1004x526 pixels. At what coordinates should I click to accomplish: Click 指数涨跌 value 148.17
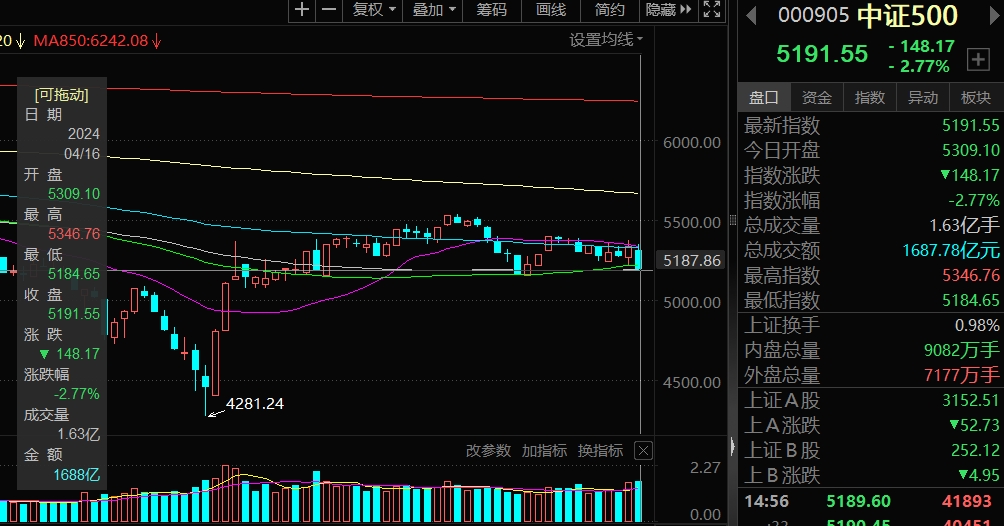tap(970, 176)
